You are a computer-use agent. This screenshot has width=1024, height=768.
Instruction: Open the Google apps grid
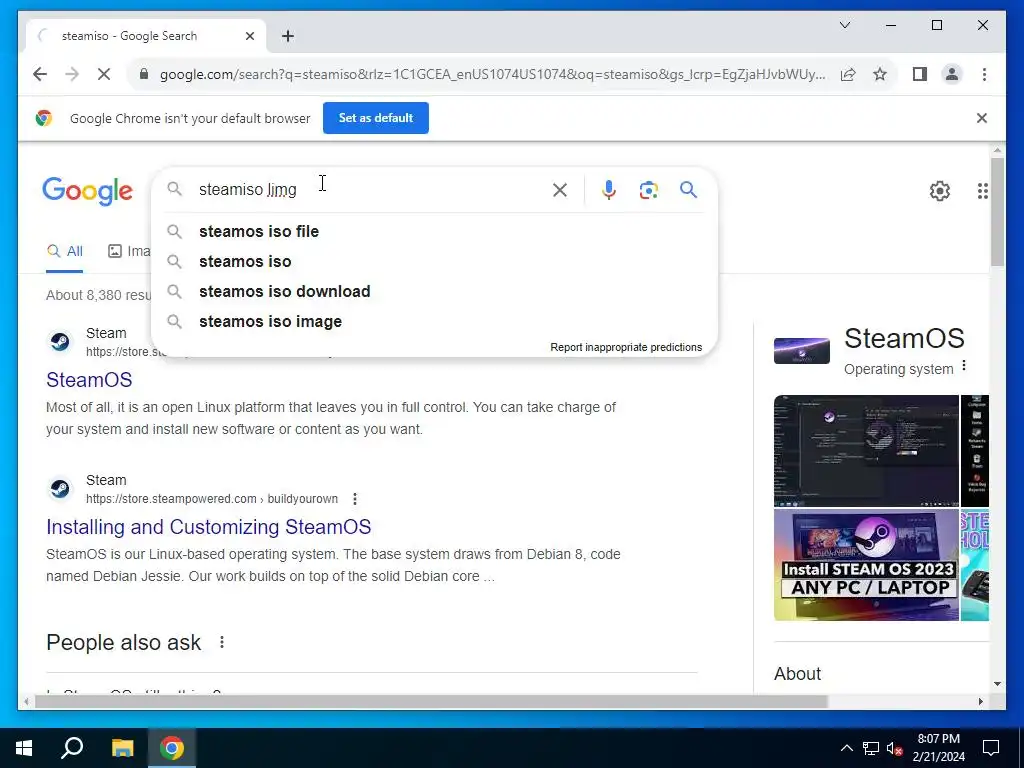982,191
